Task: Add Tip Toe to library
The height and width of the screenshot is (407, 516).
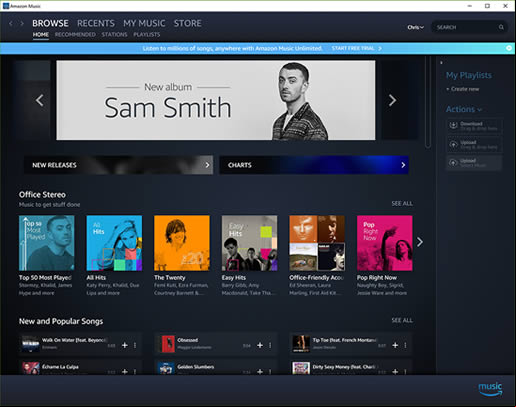Action: [x=395, y=345]
